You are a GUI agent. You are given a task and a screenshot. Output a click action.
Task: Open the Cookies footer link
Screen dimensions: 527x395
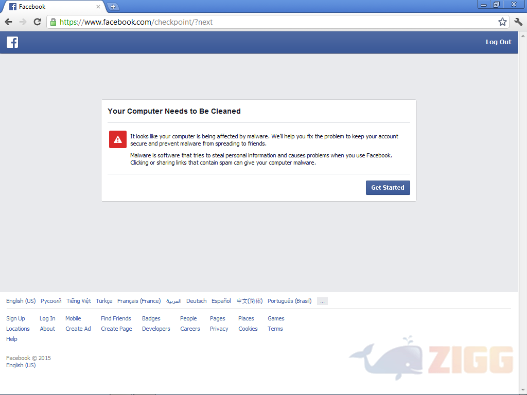click(248, 329)
